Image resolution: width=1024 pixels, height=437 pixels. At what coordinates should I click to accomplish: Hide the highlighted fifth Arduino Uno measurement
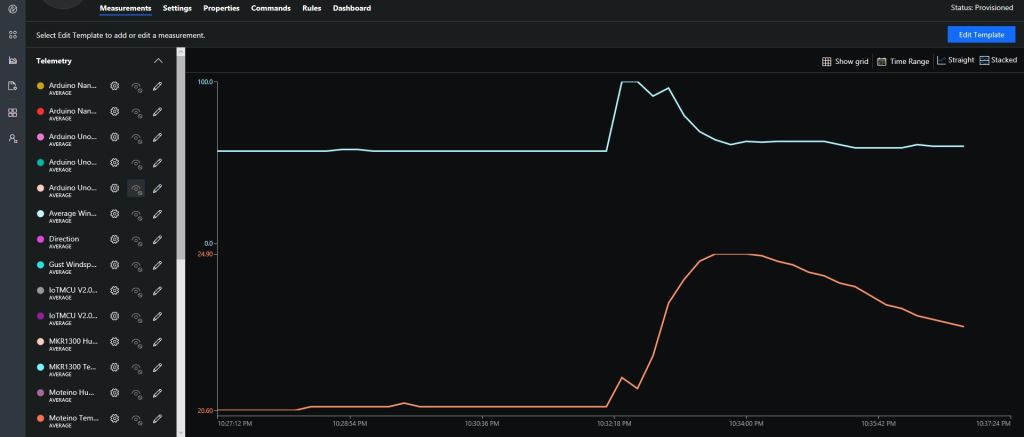[x=136, y=188]
